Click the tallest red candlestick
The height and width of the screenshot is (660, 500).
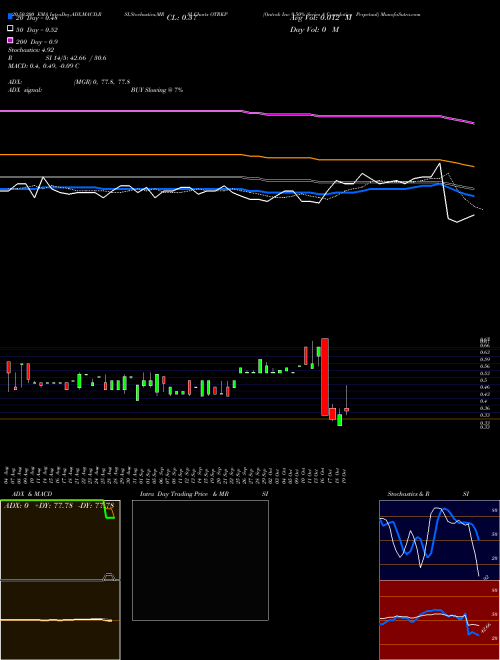[325, 377]
